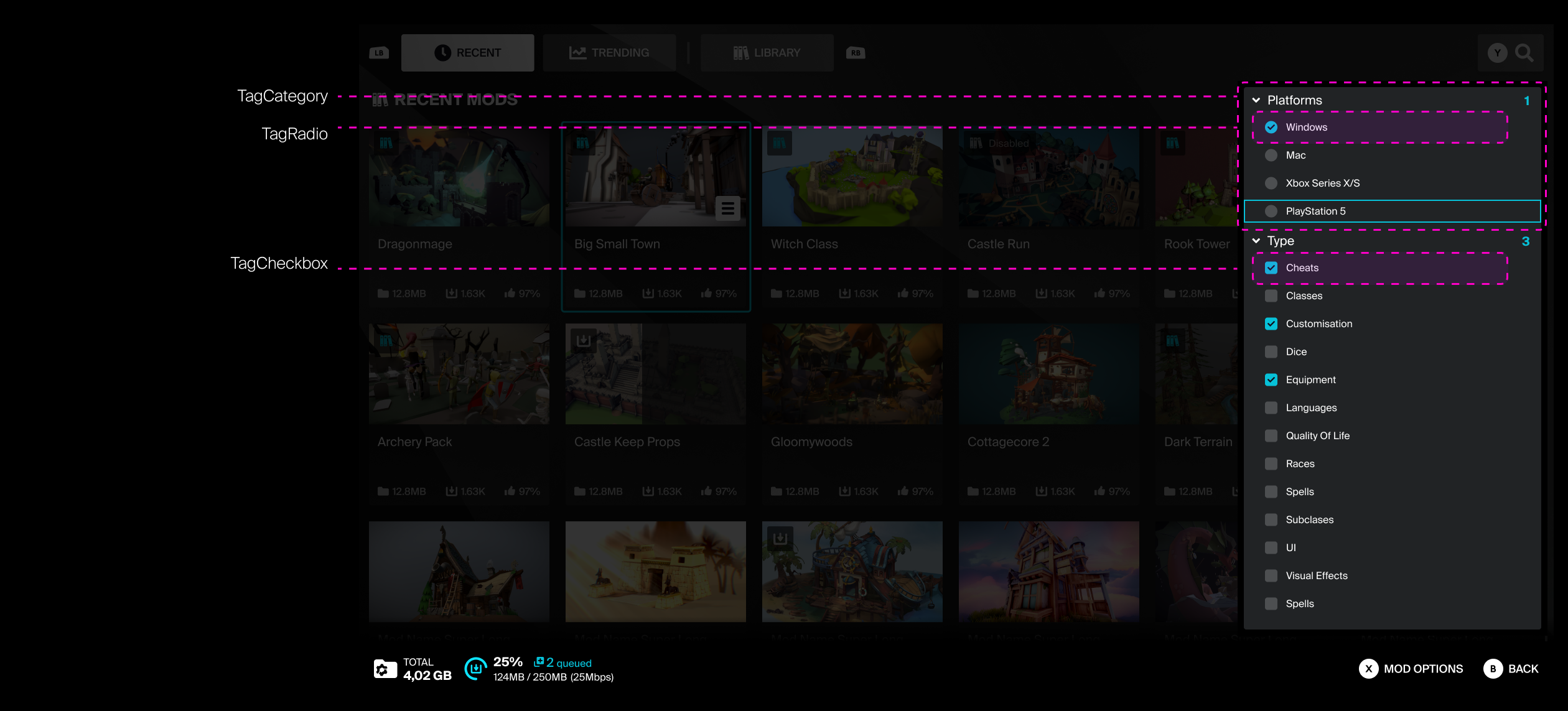Collapse the Platforms category chevron
This screenshot has width=1568, height=711.
pos(1256,100)
